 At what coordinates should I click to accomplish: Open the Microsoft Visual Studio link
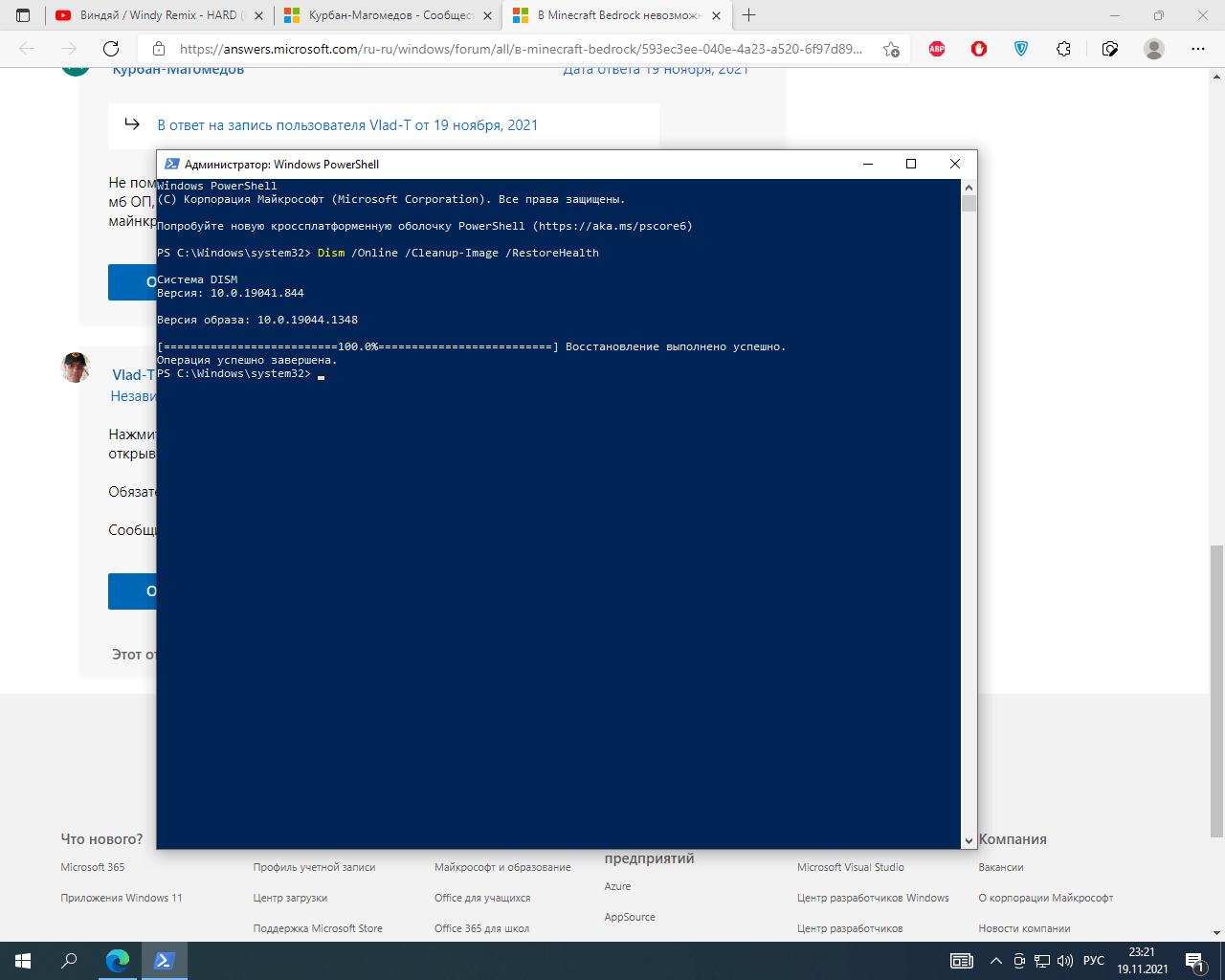[x=851, y=867]
